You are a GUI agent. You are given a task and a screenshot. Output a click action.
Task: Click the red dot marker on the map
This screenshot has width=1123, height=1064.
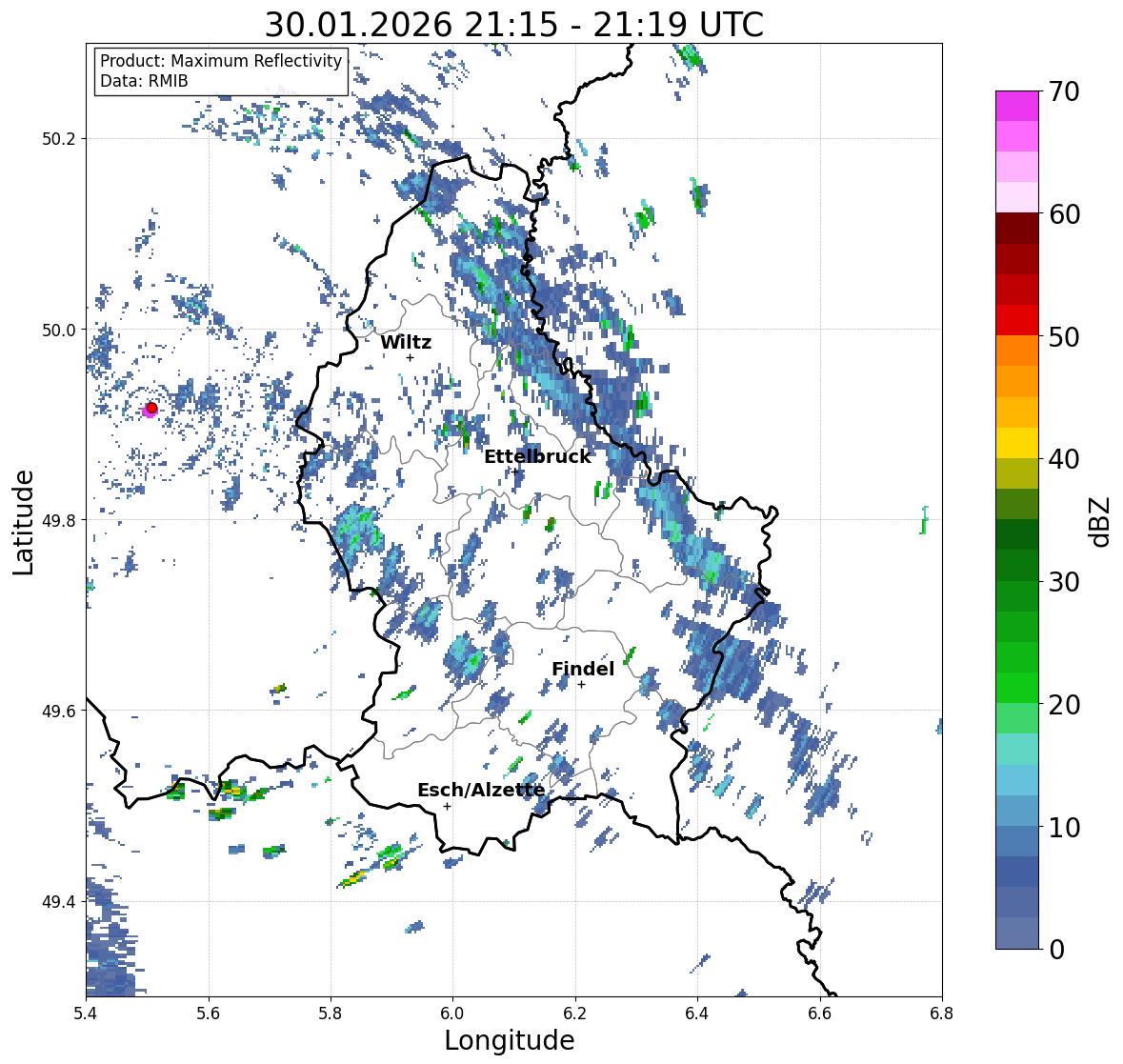click(151, 408)
